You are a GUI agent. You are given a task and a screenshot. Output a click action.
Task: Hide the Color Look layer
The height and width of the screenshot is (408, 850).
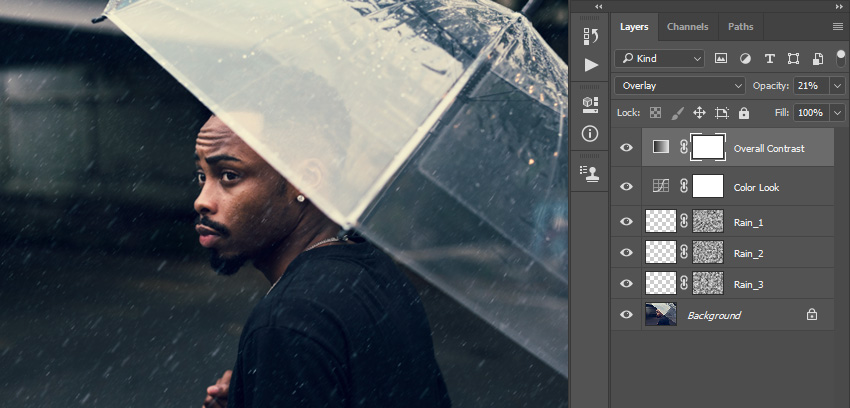tap(627, 186)
